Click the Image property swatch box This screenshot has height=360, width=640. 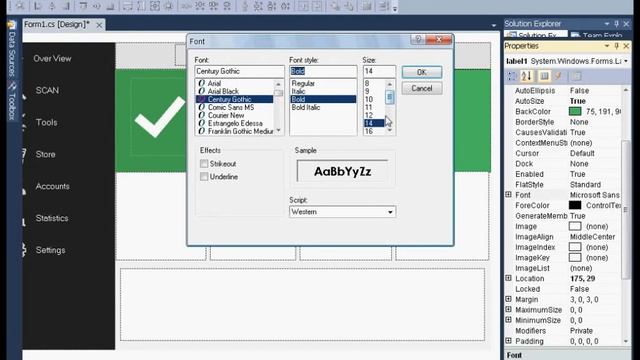pos(575,226)
